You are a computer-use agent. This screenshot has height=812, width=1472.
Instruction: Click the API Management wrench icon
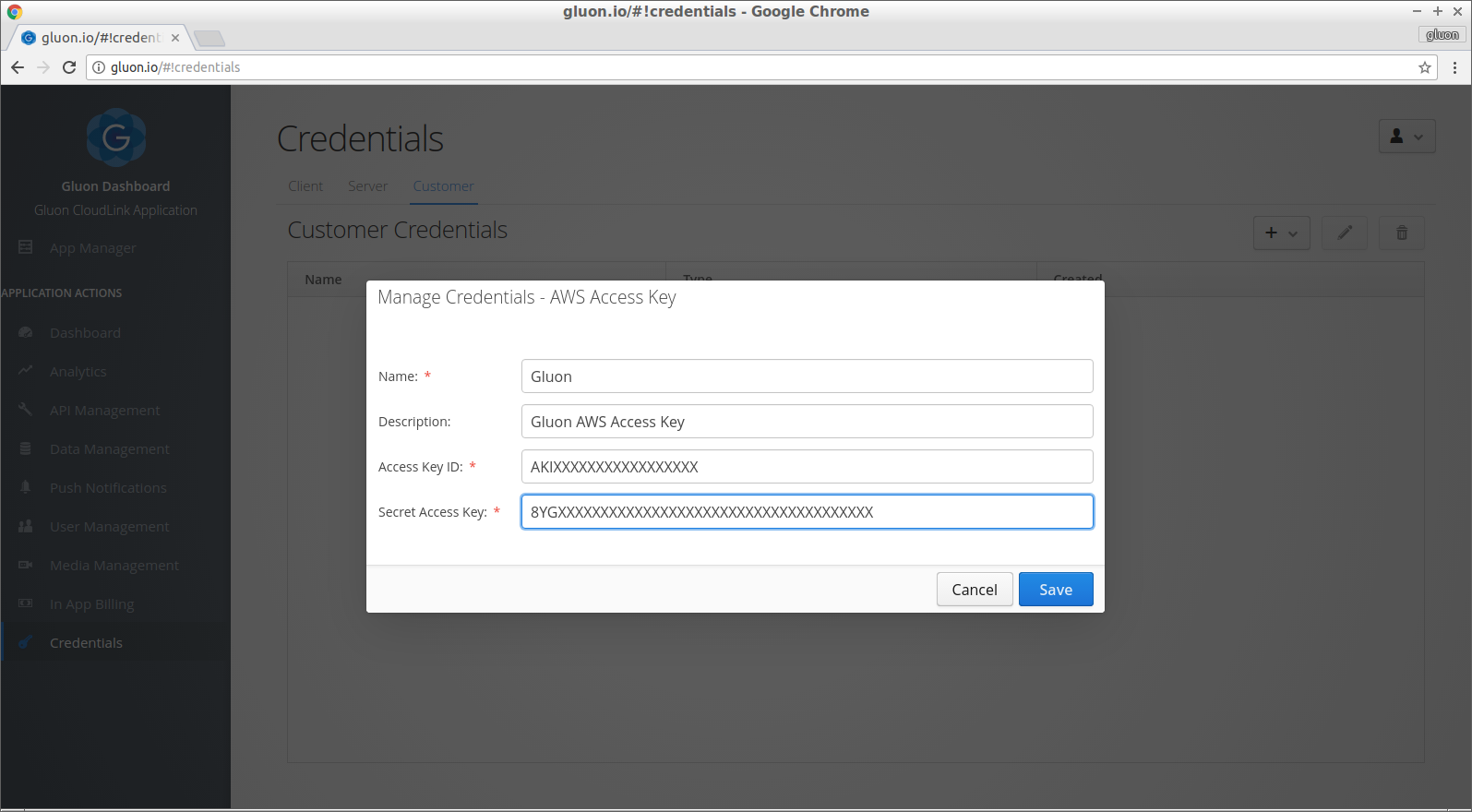(x=25, y=410)
